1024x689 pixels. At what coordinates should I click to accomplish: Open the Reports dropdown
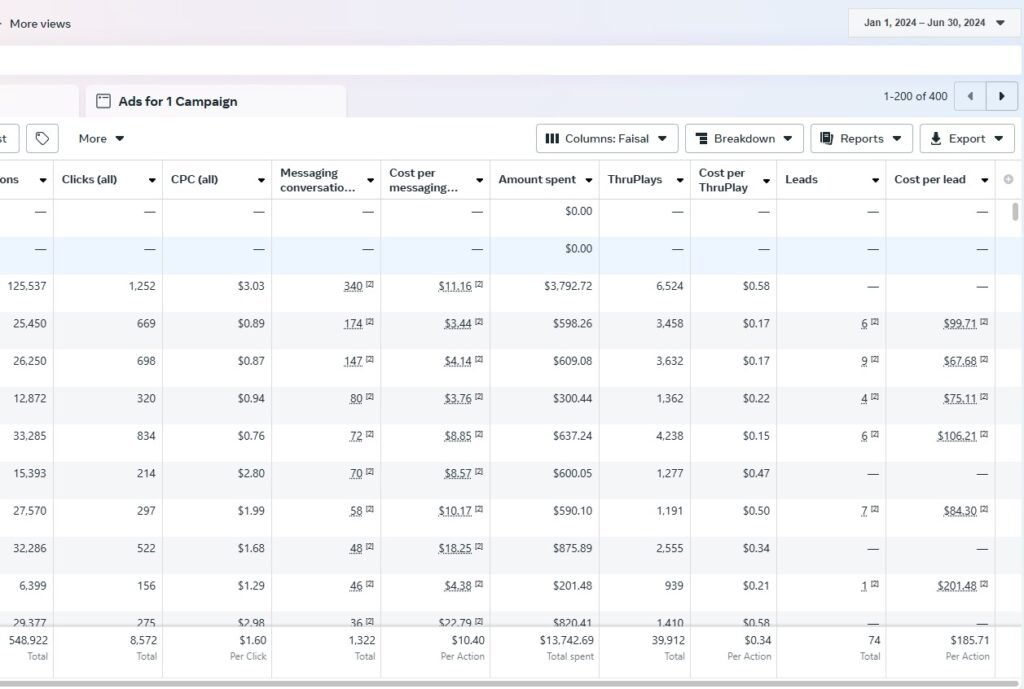pyautogui.click(x=861, y=138)
